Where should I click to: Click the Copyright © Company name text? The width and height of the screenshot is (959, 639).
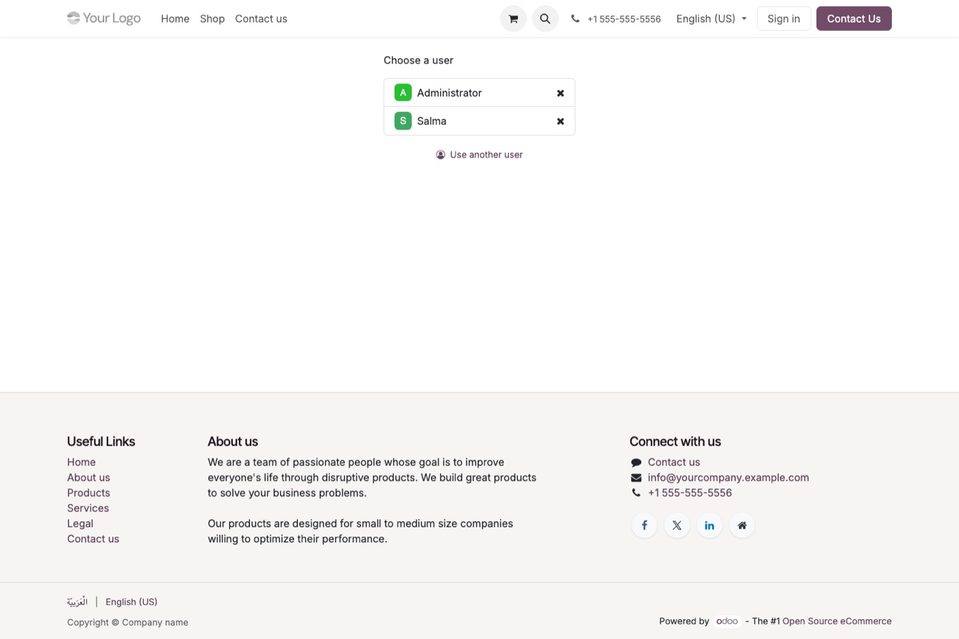pyautogui.click(x=128, y=622)
